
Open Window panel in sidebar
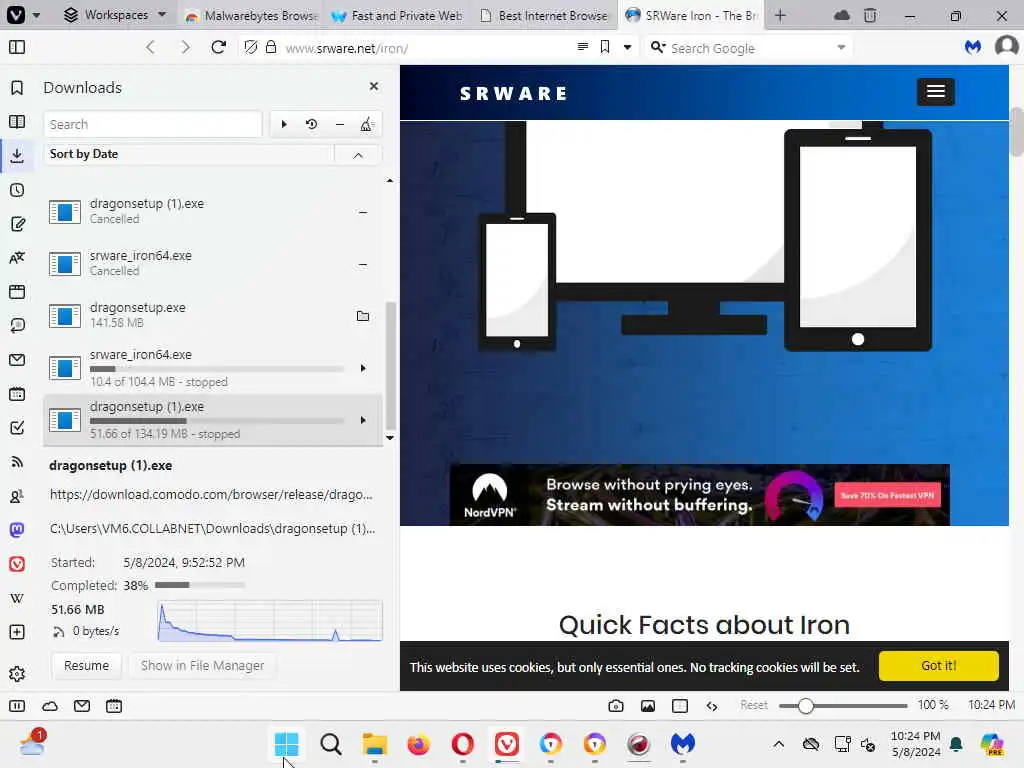(18, 291)
